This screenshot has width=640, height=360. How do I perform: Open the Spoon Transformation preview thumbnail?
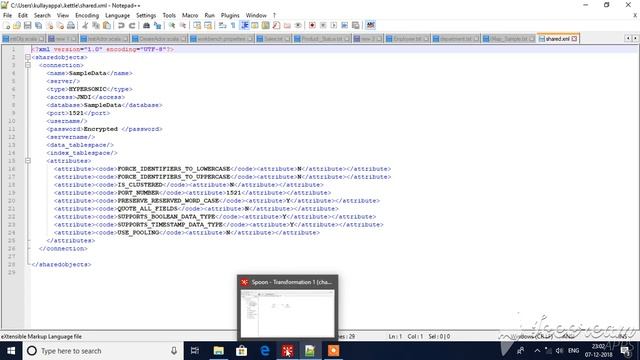coord(287,313)
